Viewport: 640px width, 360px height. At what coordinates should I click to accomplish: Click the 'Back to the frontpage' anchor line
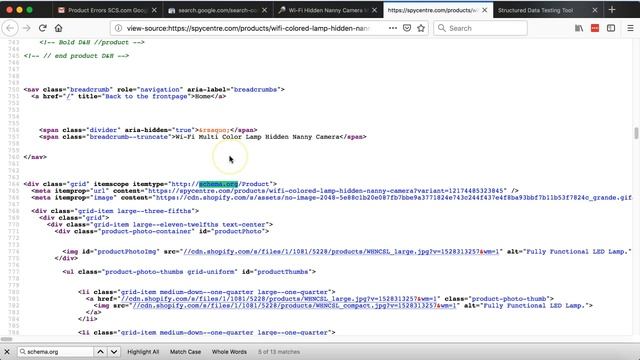(129, 96)
